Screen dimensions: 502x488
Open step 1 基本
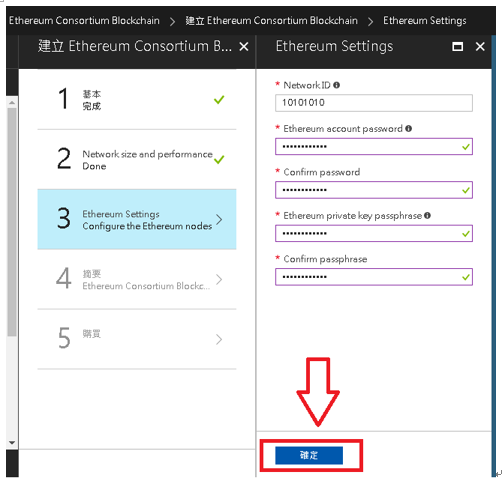(137, 99)
